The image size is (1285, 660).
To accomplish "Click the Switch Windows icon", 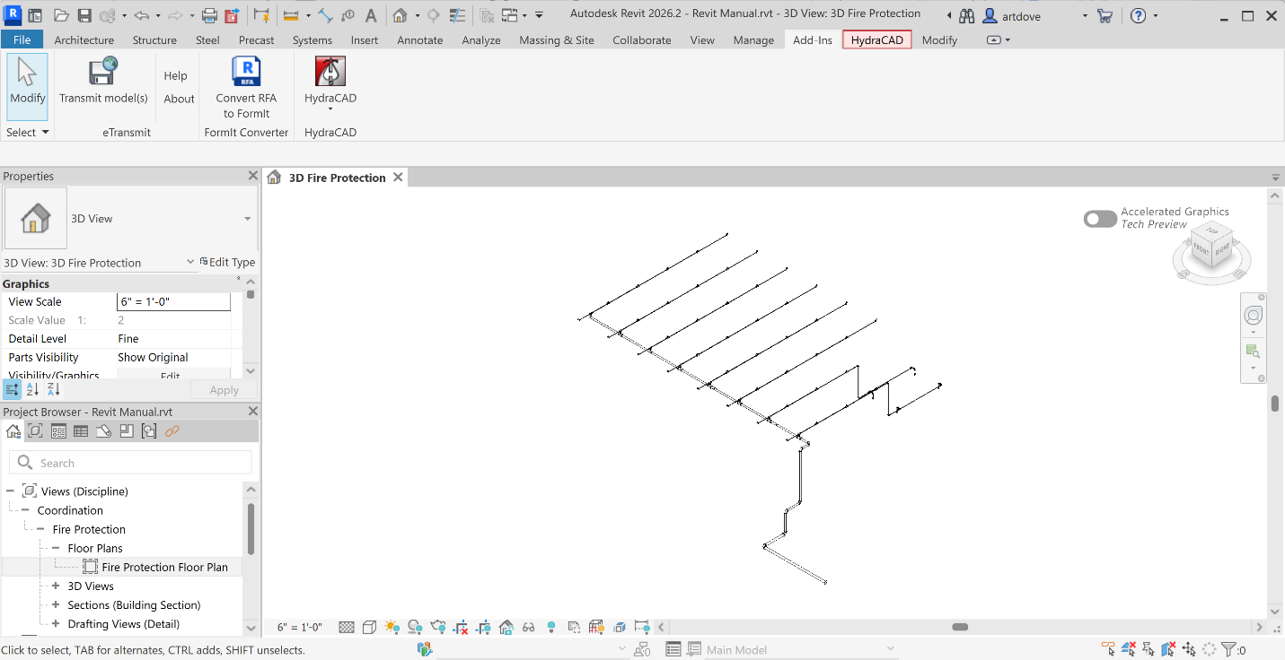I will tap(511, 15).
